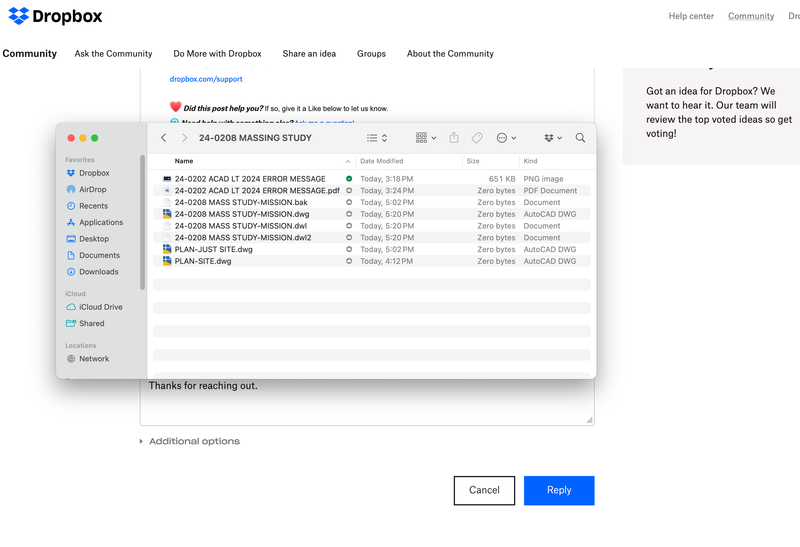
Task: Click the sync status icon of MASS STUDY-MISSION.bak
Action: click(x=349, y=202)
